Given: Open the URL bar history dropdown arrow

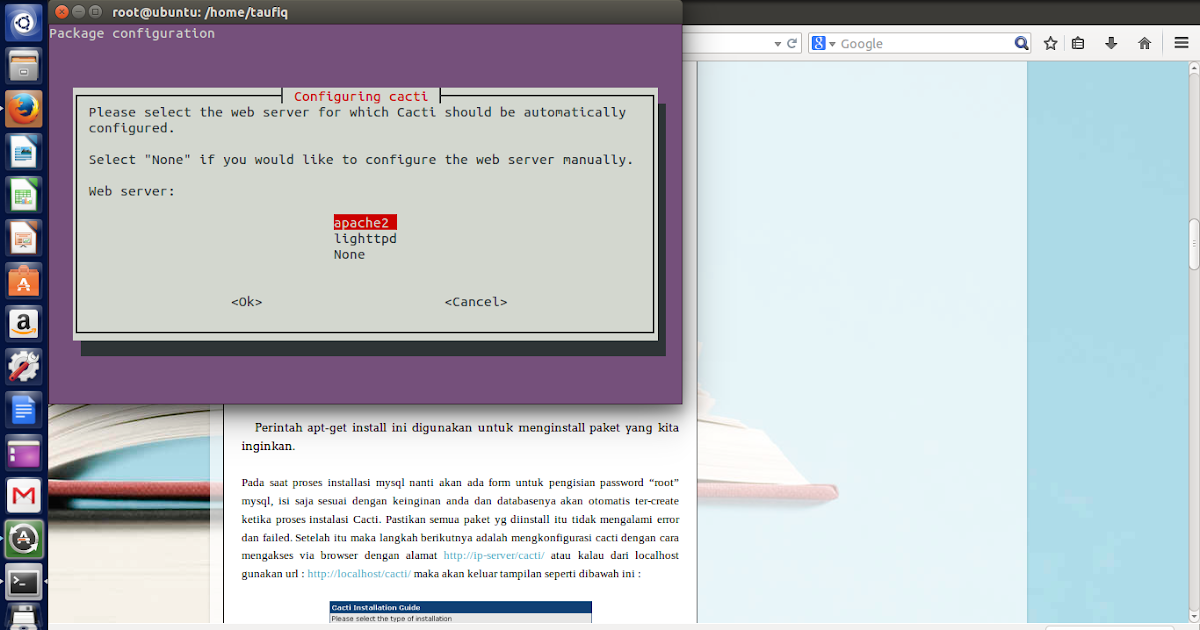Looking at the screenshot, I should pyautogui.click(x=778, y=44).
